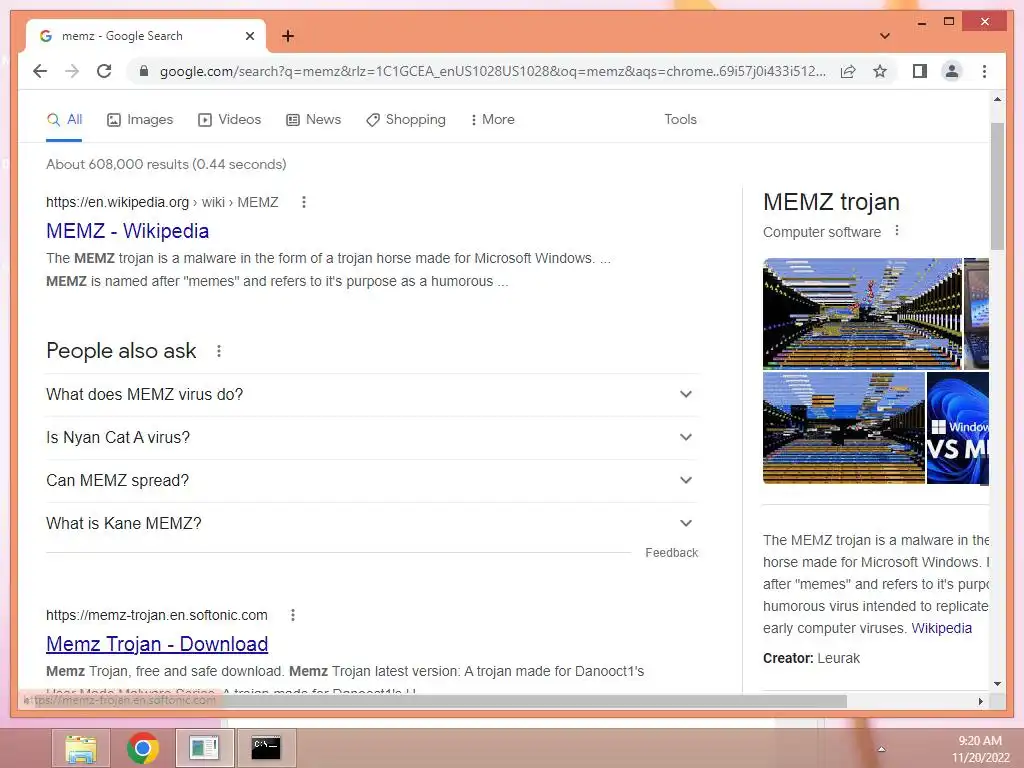Open search Tools
Image resolution: width=1024 pixels, height=768 pixels.
pos(680,120)
